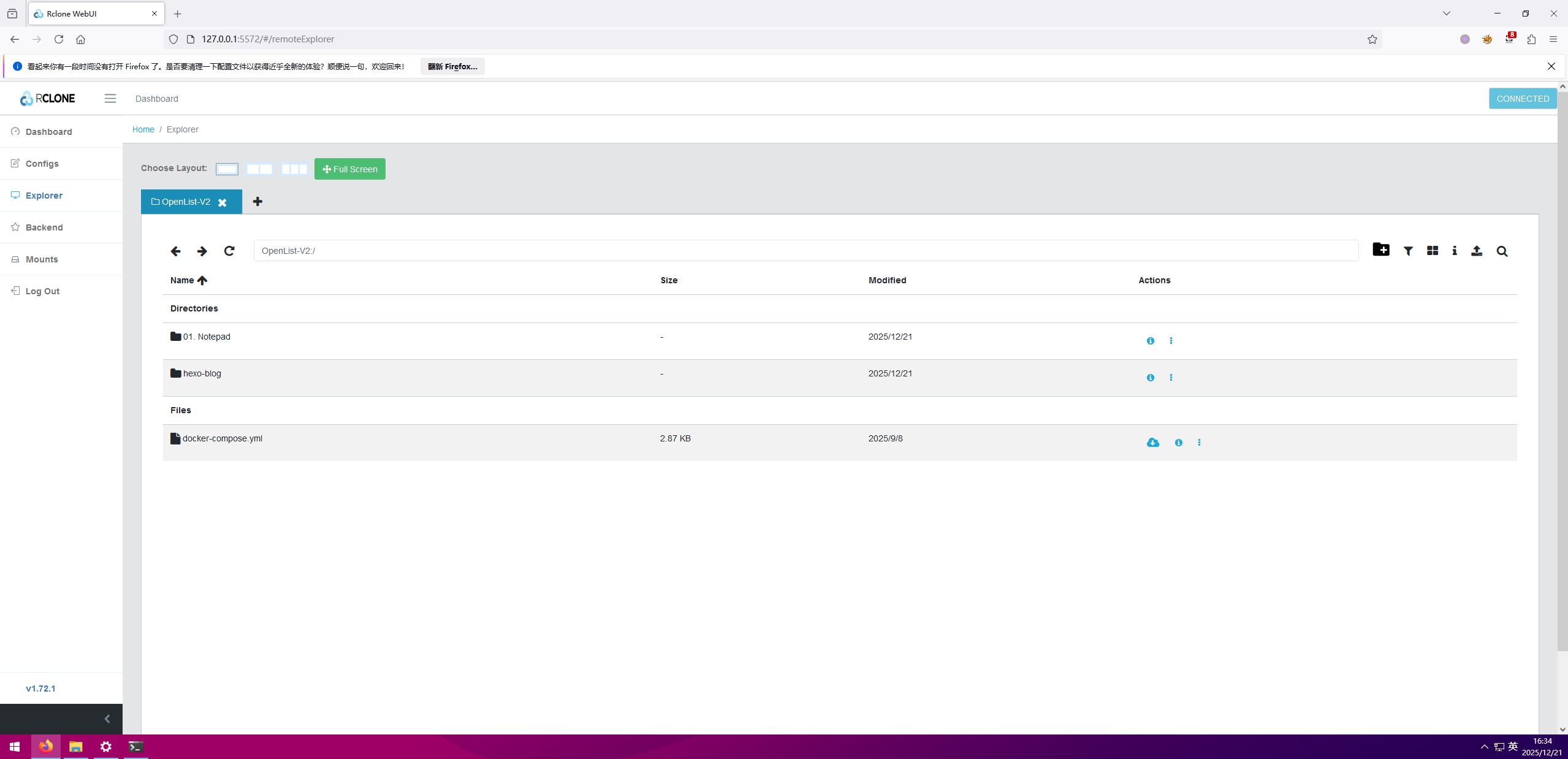Focus the OpenList-V2:/ path field
Viewport: 1568px width, 759px height.
805,251
